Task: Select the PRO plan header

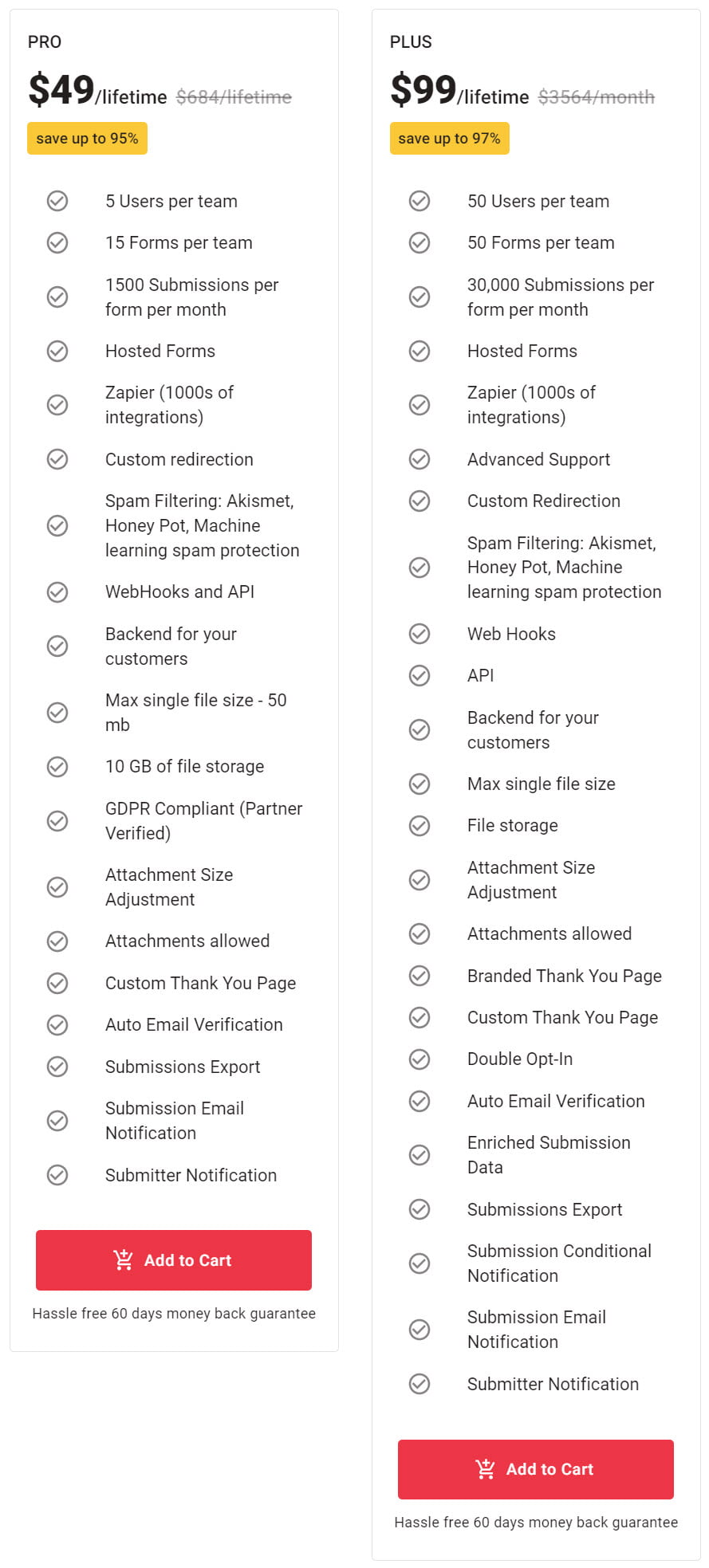Action: [45, 41]
